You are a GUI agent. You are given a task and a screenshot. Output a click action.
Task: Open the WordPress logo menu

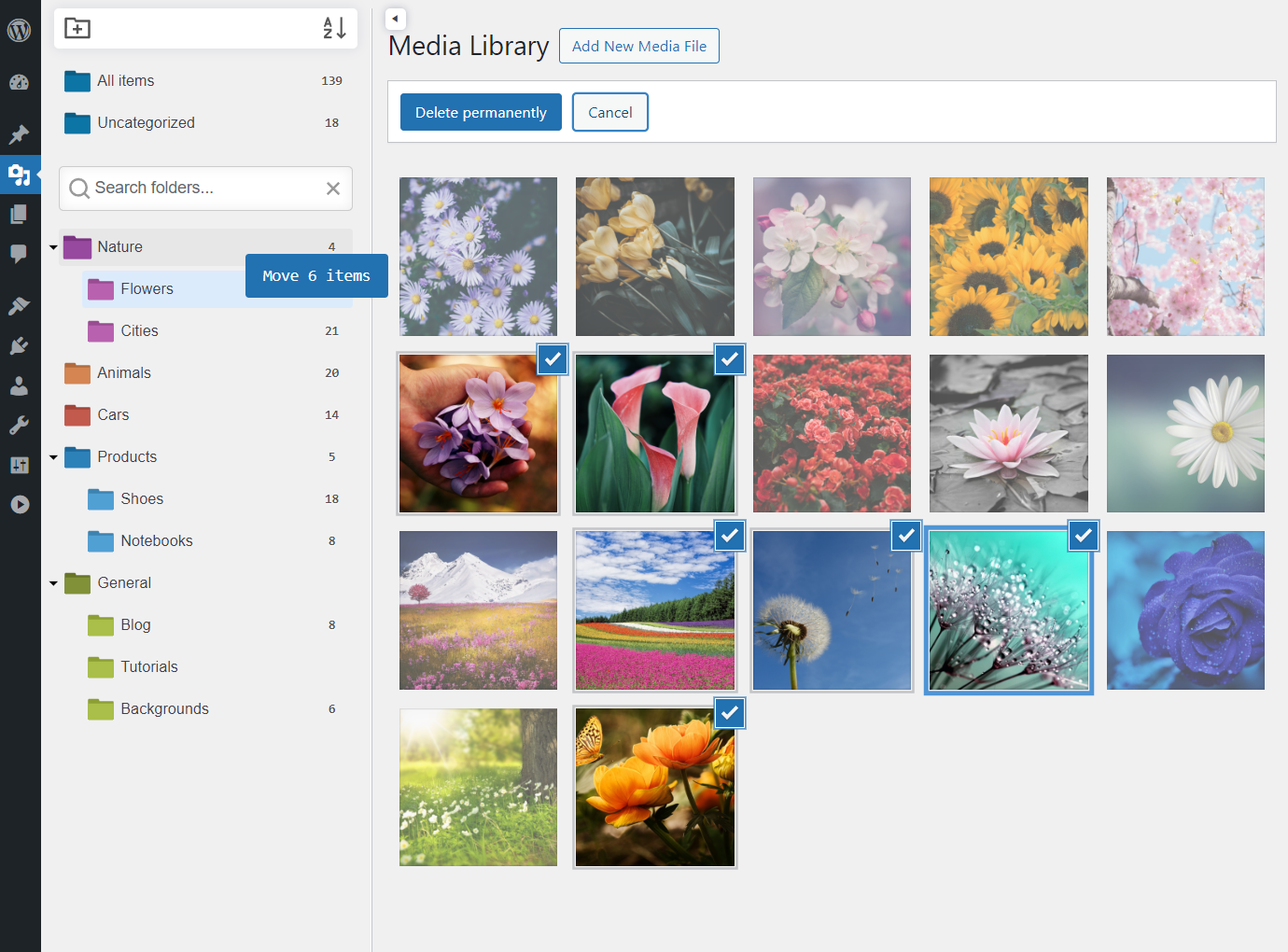click(x=19, y=30)
